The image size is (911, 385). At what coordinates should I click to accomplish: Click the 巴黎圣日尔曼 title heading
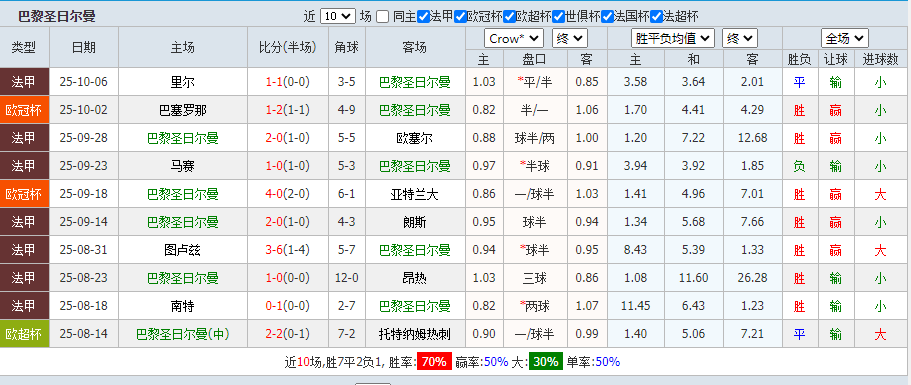click(x=57, y=17)
